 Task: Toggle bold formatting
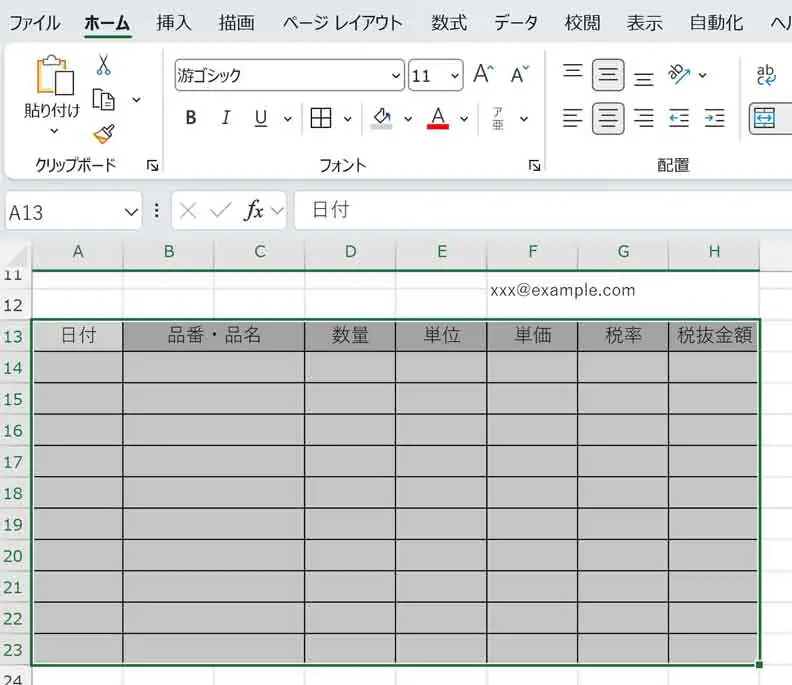(191, 119)
